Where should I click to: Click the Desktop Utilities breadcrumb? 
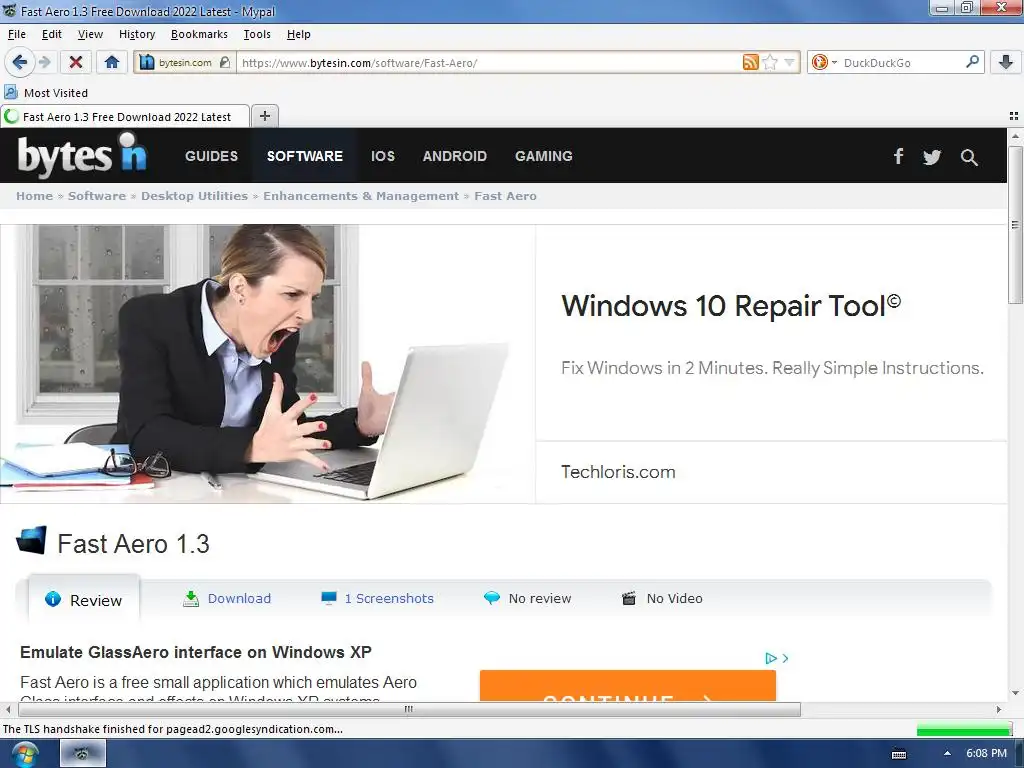tap(194, 196)
